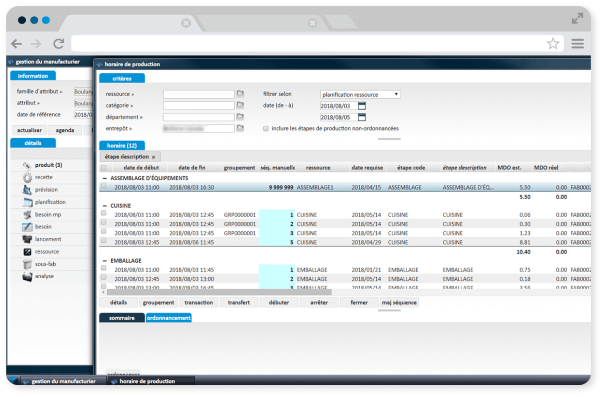This screenshot has width=603, height=397.
Task: Enable inclure les étapes non-ordonnancées checkbox
Action: click(x=266, y=128)
